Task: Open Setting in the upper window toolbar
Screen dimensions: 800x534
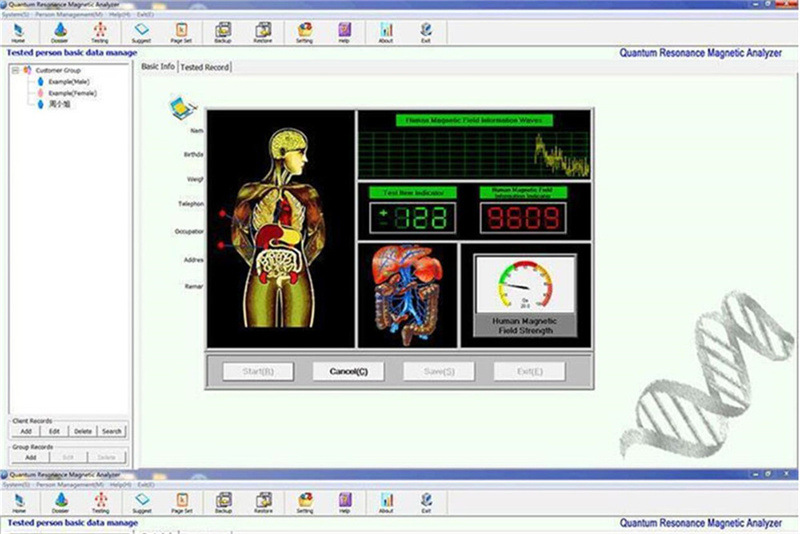Action: (305, 33)
